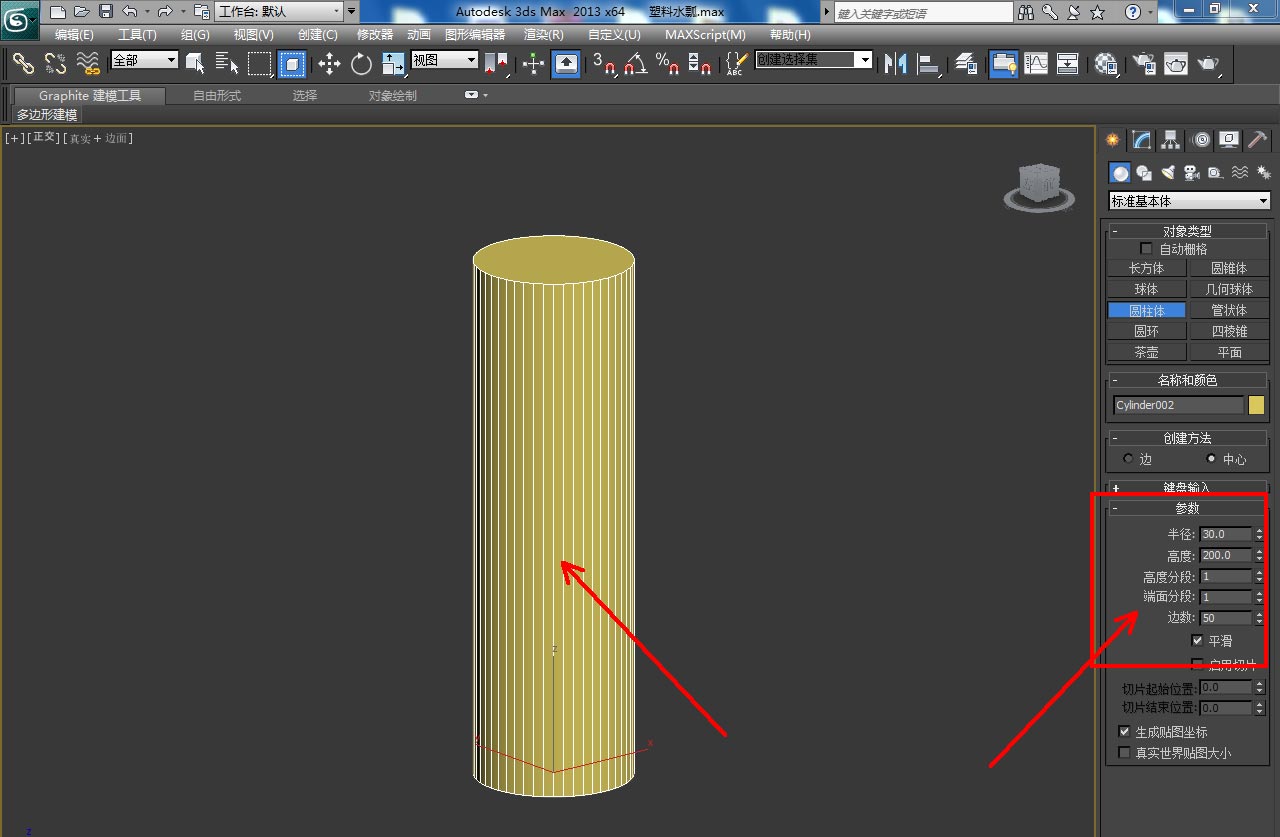Click the Select and Link chain icon
This screenshot has height=837, width=1280.
pyautogui.click(x=23, y=64)
